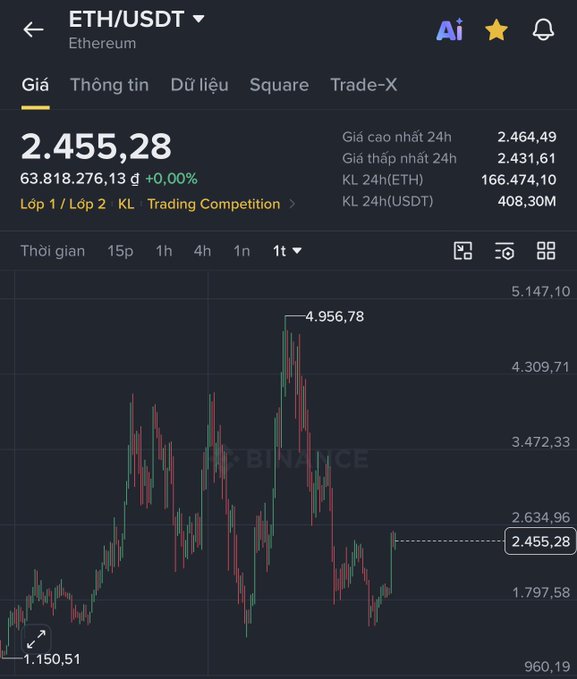Tap the 24h low value 2.431,61
577x679 pixels.
526,158
